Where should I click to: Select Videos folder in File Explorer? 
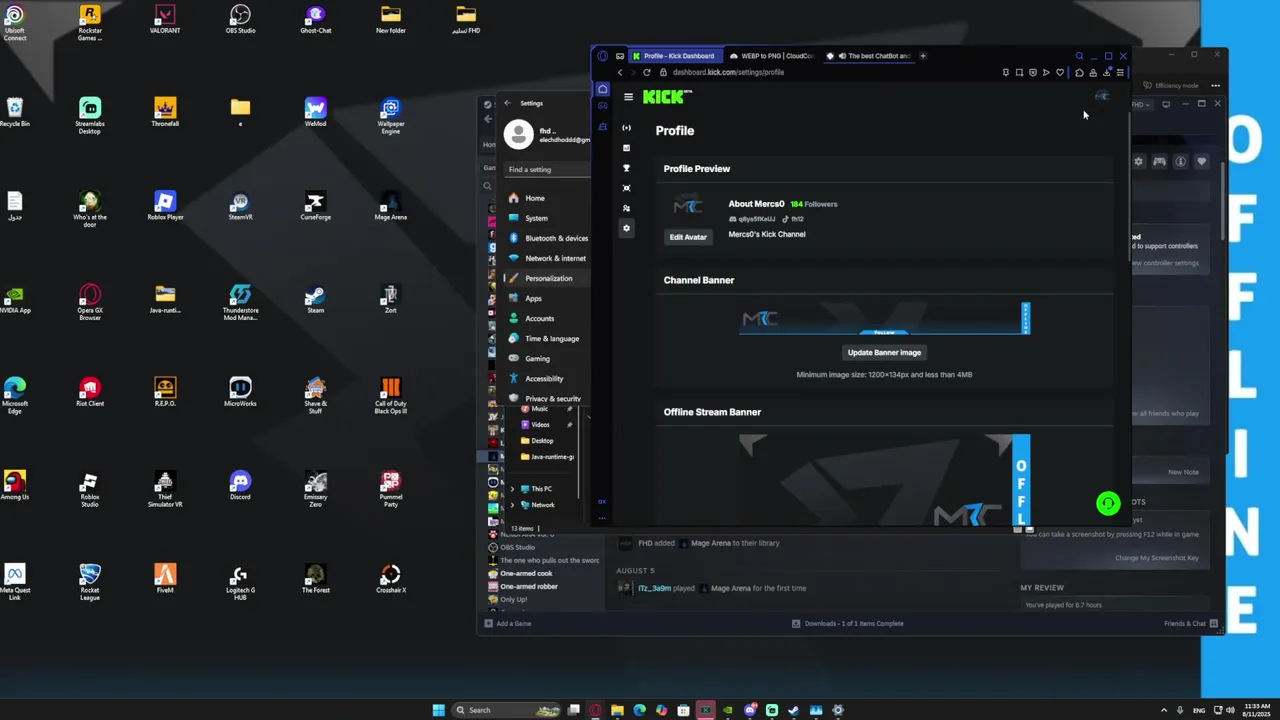(540, 424)
